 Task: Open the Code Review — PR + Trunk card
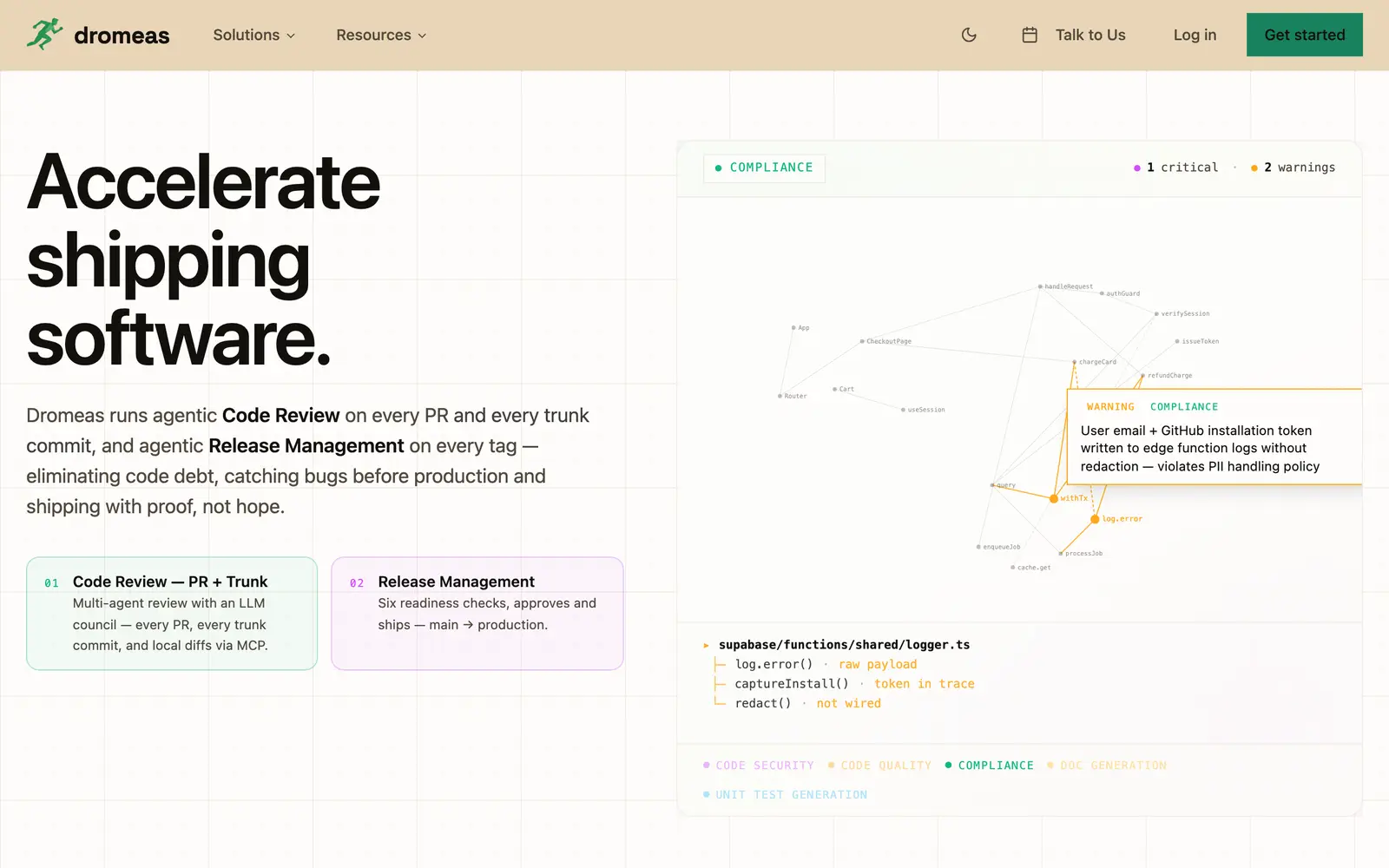pyautogui.click(x=172, y=614)
